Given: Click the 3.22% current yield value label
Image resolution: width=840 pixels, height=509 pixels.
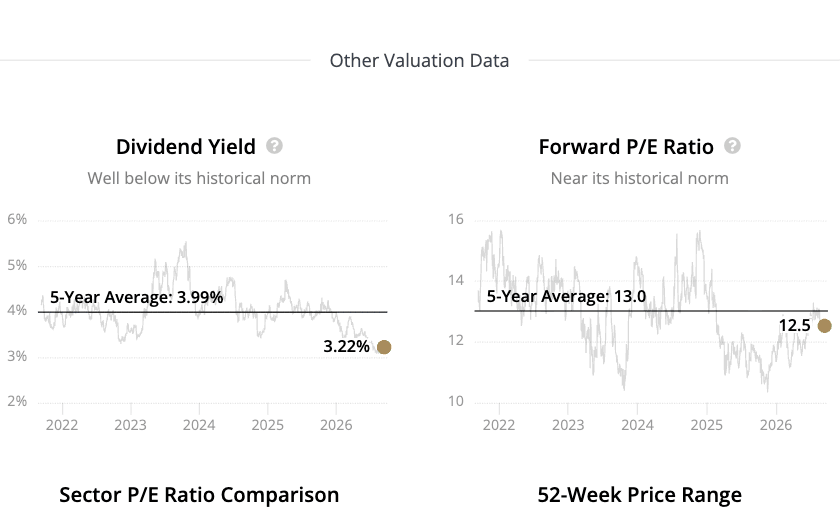Looking at the screenshot, I should (347, 347).
